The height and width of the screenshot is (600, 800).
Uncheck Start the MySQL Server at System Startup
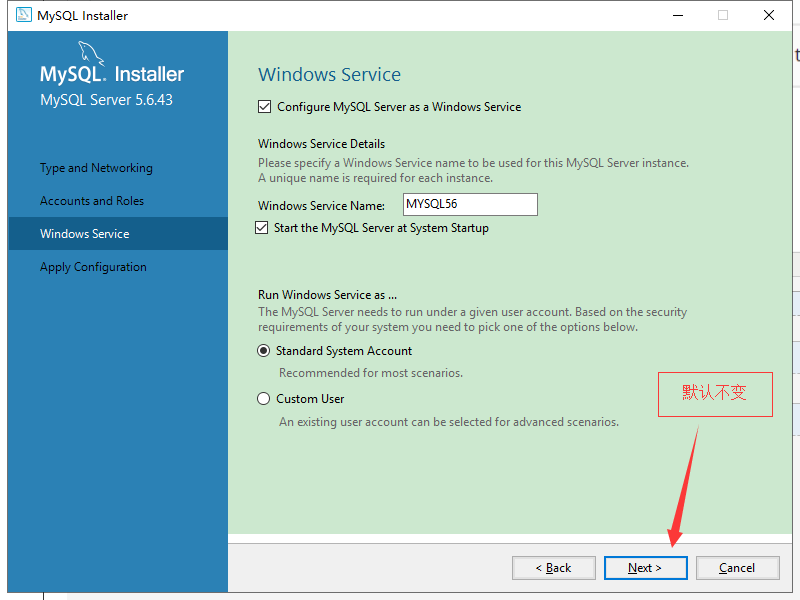click(261, 228)
